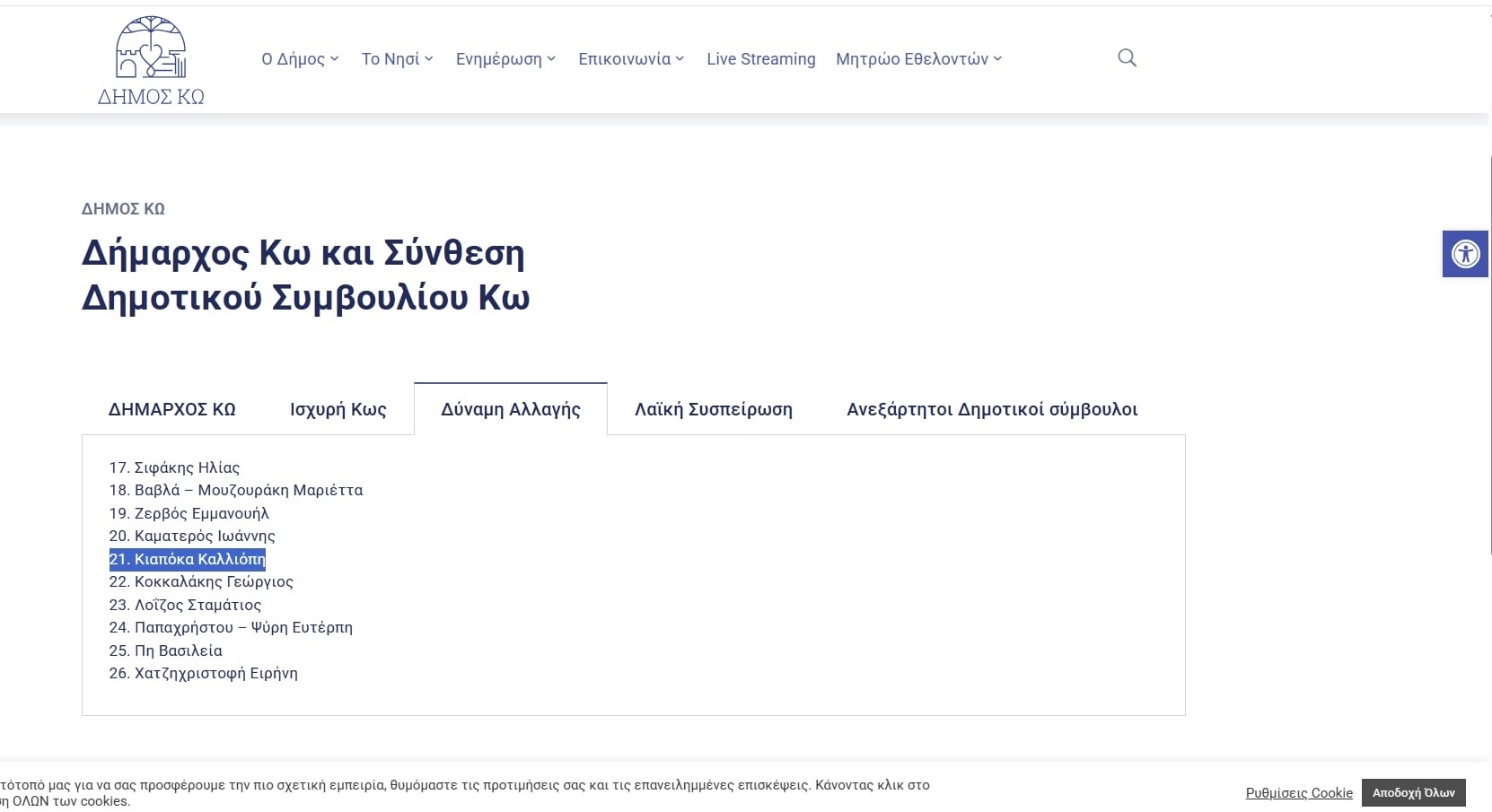Open the accessibility tools button
This screenshot has width=1492, height=812.
[1465, 254]
